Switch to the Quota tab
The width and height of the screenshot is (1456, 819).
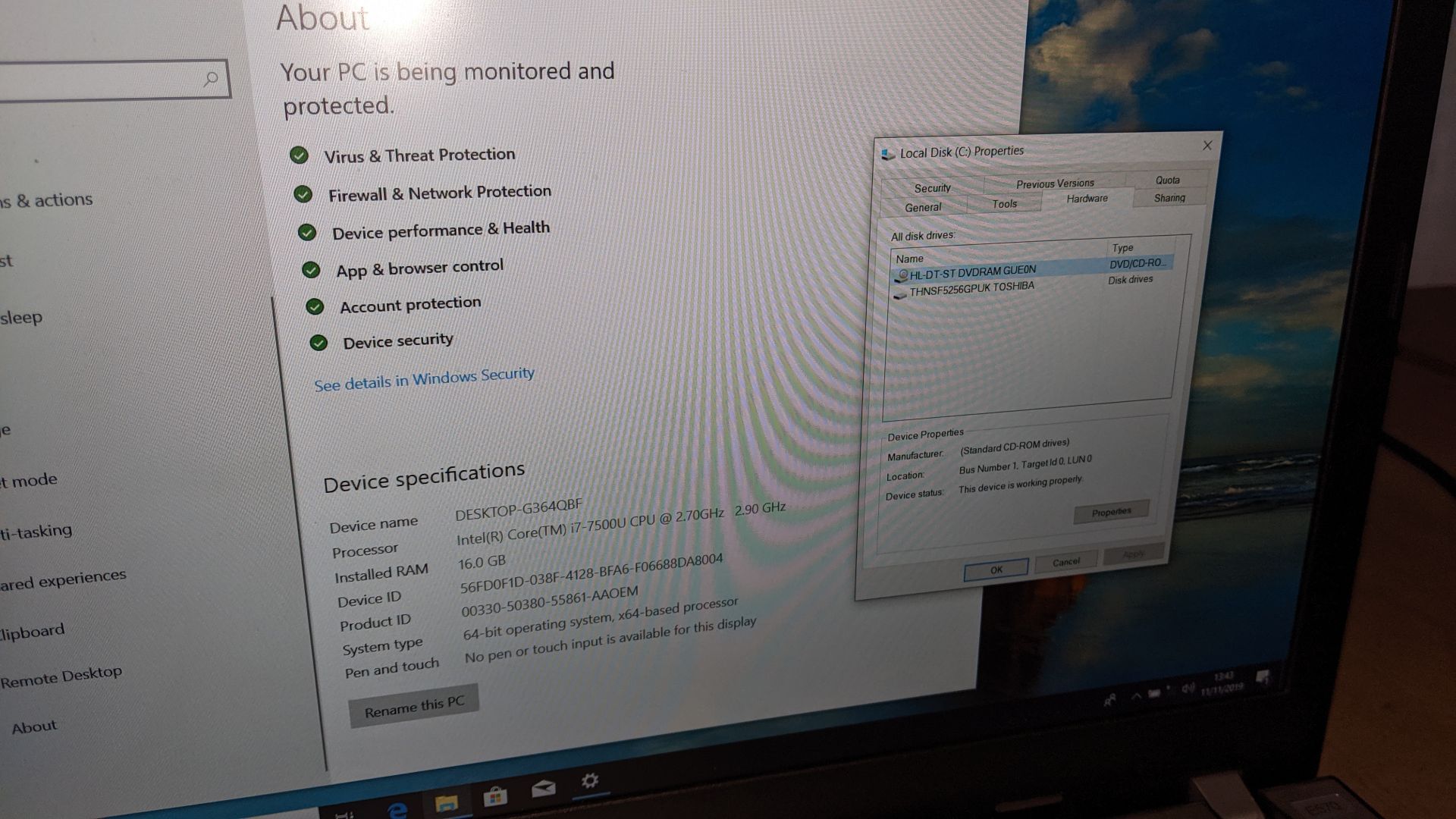tap(1167, 180)
